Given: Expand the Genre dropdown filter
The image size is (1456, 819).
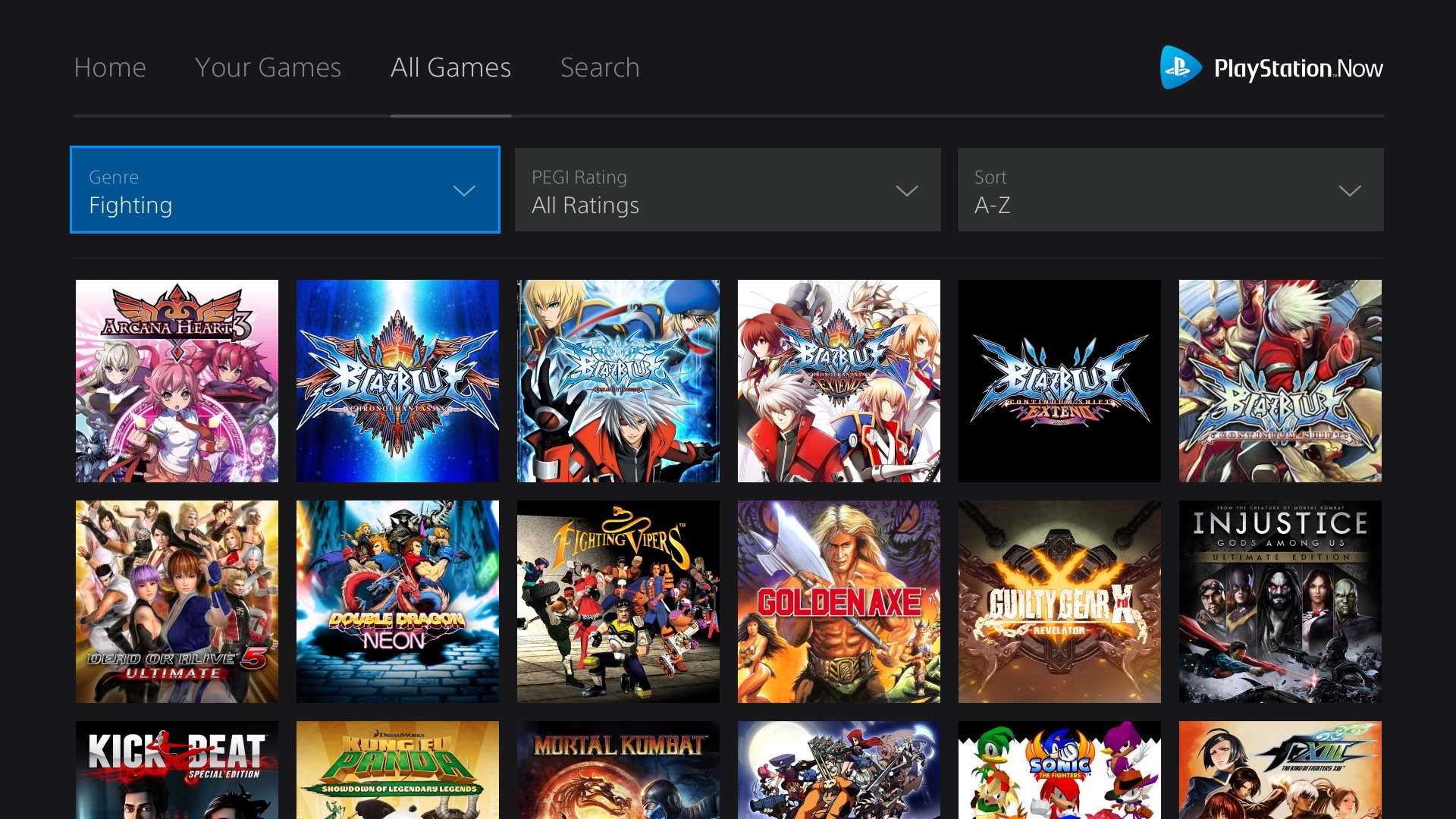Looking at the screenshot, I should (285, 191).
